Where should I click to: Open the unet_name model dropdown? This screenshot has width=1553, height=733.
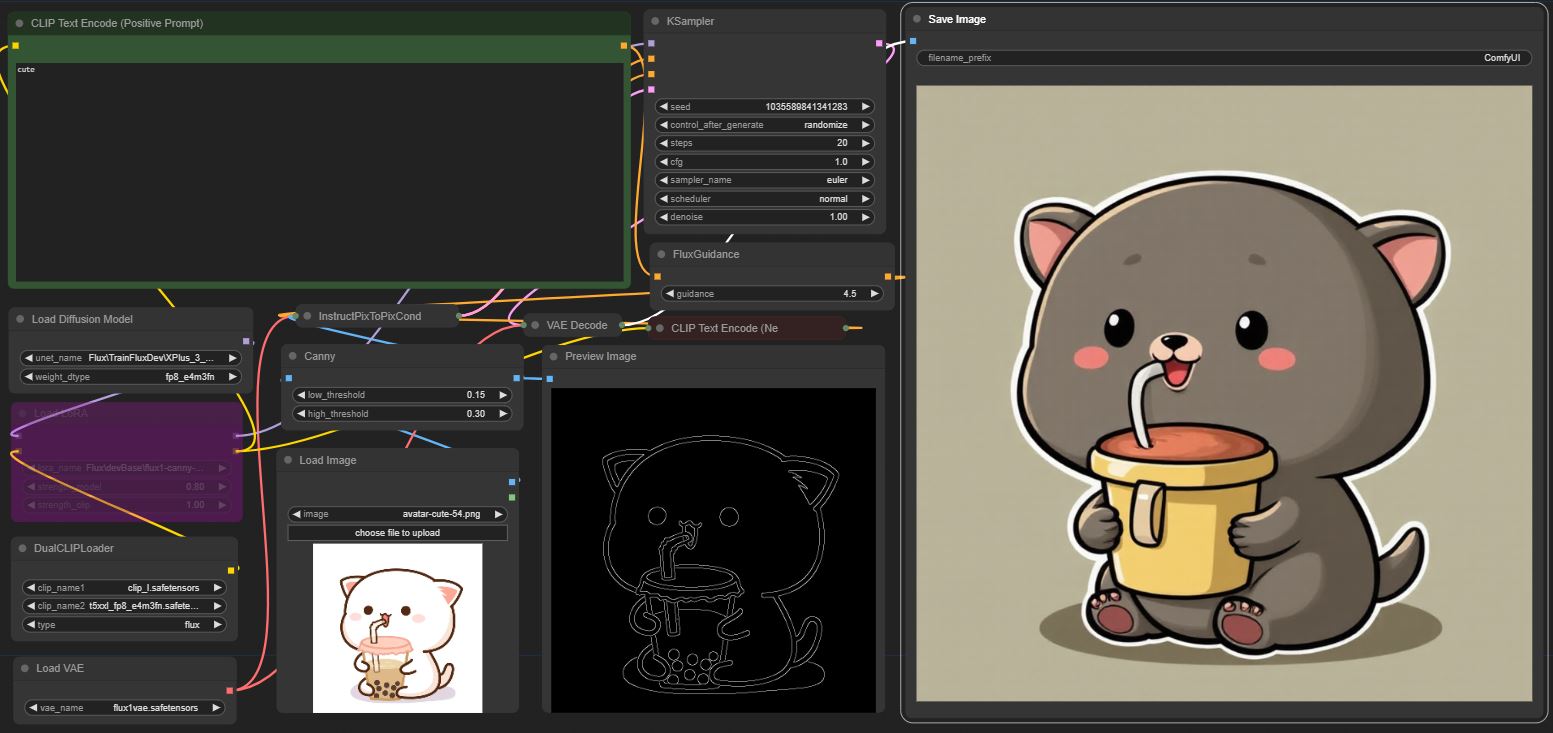pos(131,358)
